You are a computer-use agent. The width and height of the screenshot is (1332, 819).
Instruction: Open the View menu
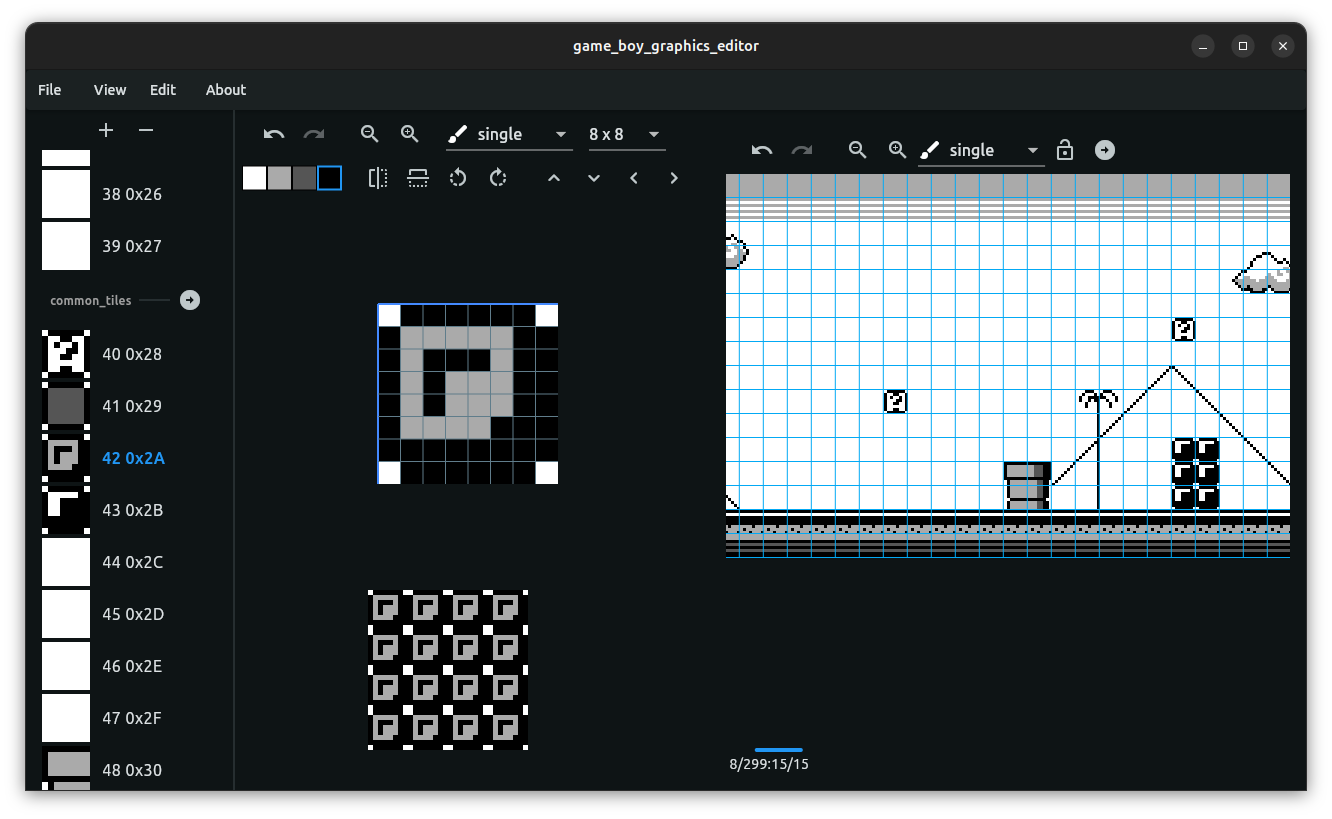pos(110,90)
